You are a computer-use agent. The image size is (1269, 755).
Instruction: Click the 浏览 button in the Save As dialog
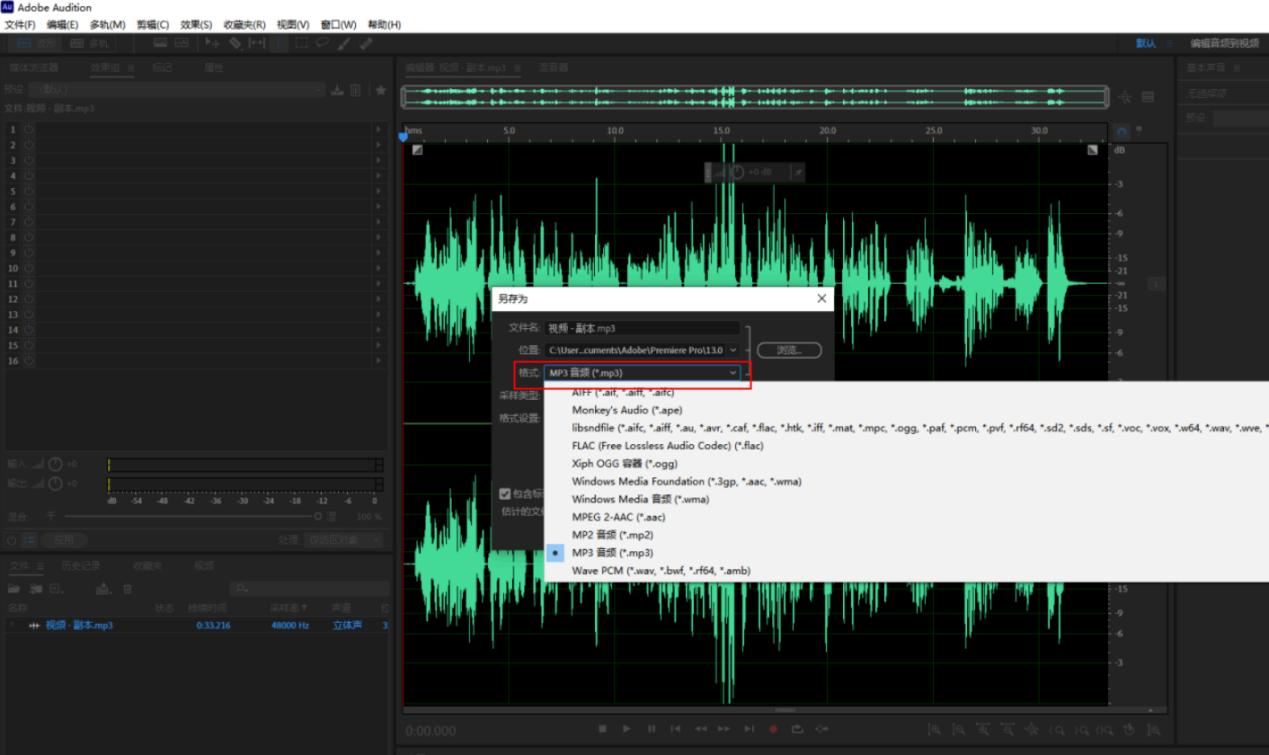click(790, 350)
